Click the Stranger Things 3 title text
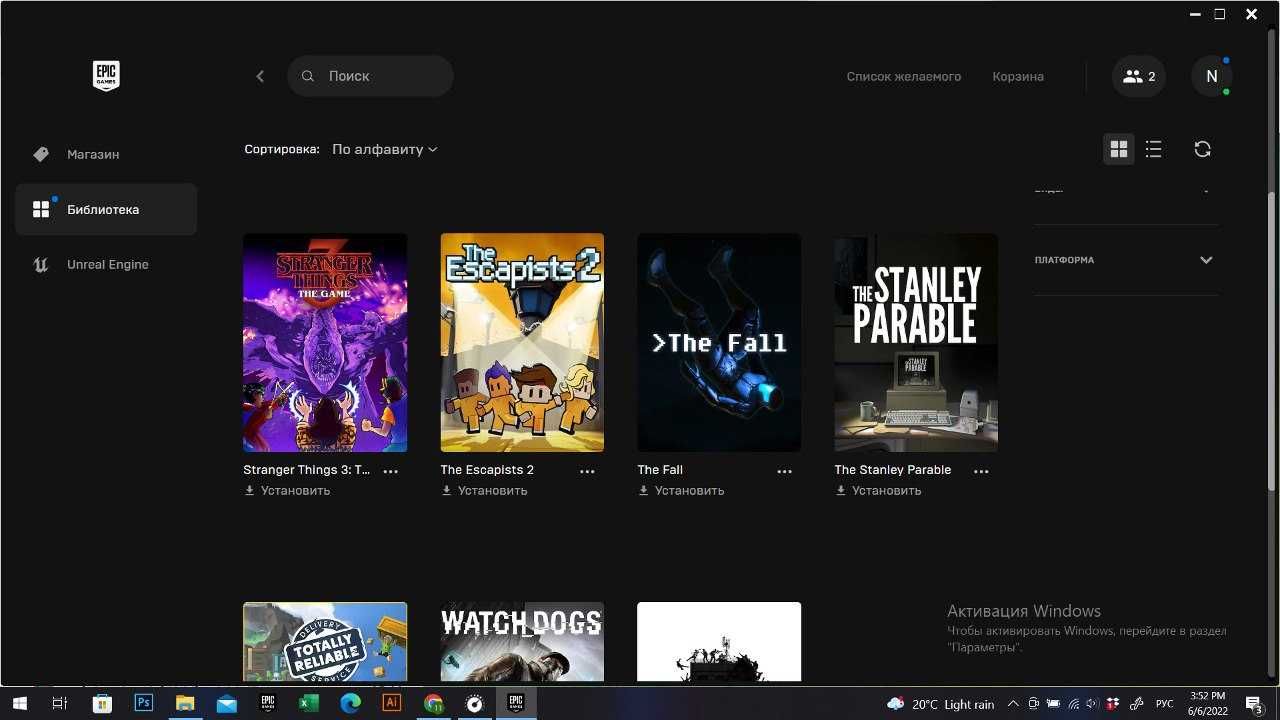 (306, 470)
